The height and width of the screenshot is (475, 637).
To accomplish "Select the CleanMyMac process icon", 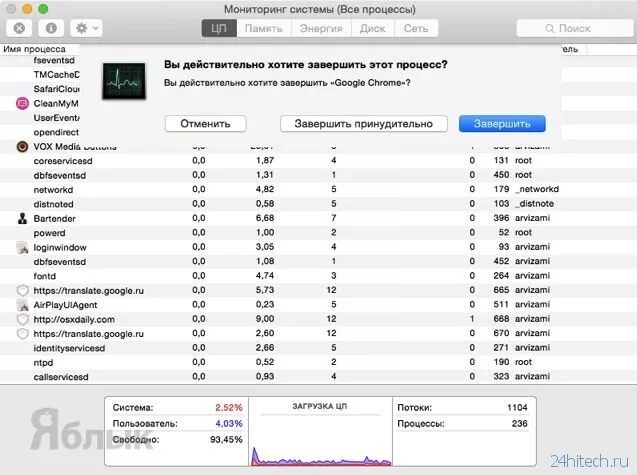I will [x=22, y=104].
